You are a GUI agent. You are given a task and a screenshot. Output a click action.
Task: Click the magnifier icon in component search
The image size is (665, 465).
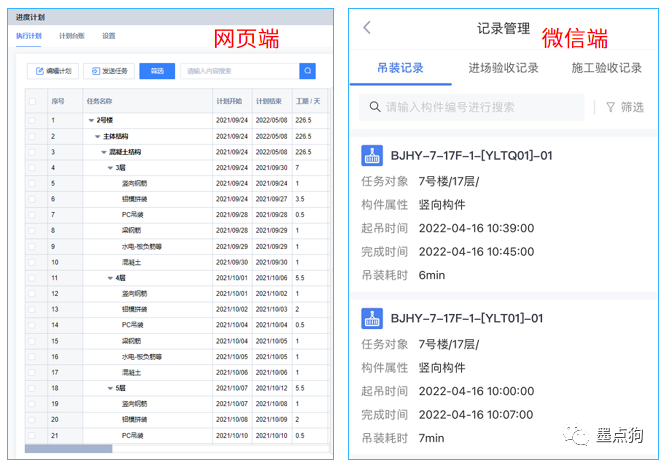[x=375, y=107]
